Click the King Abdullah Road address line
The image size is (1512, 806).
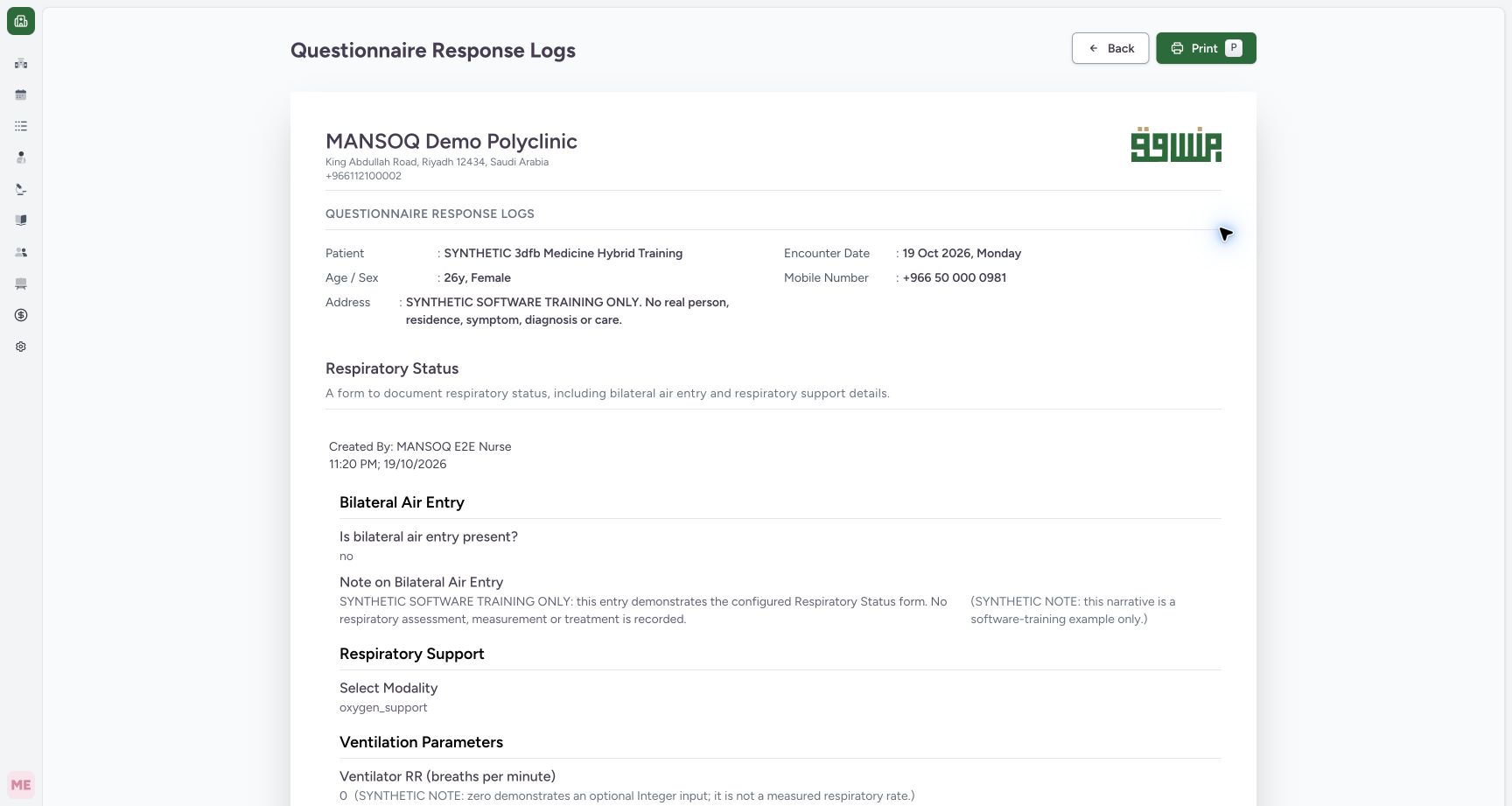tap(437, 162)
